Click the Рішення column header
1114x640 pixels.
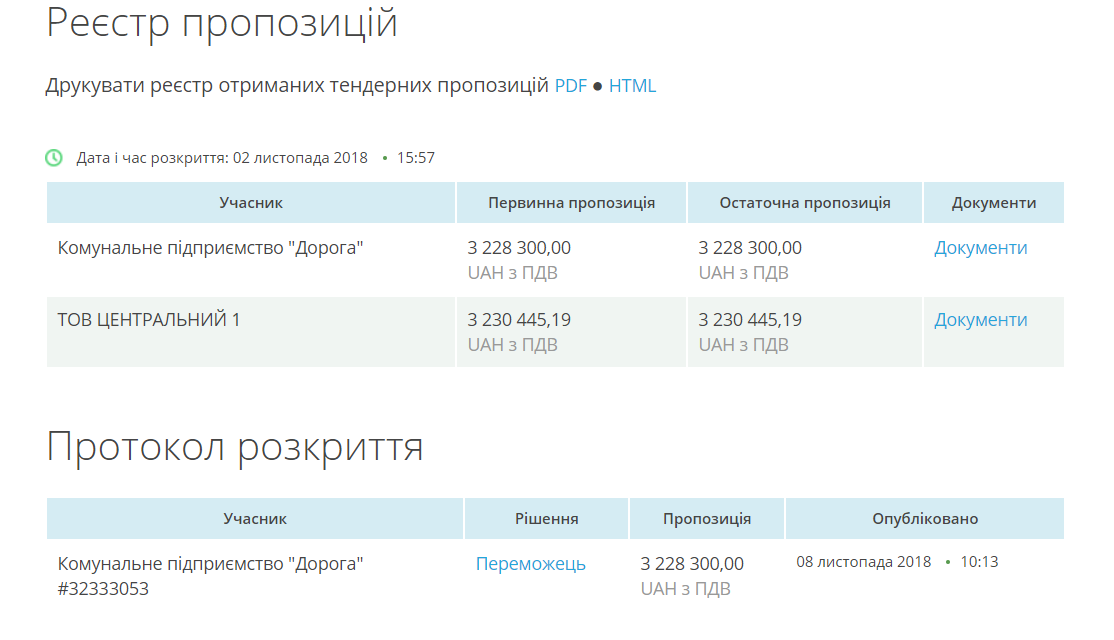point(546,519)
